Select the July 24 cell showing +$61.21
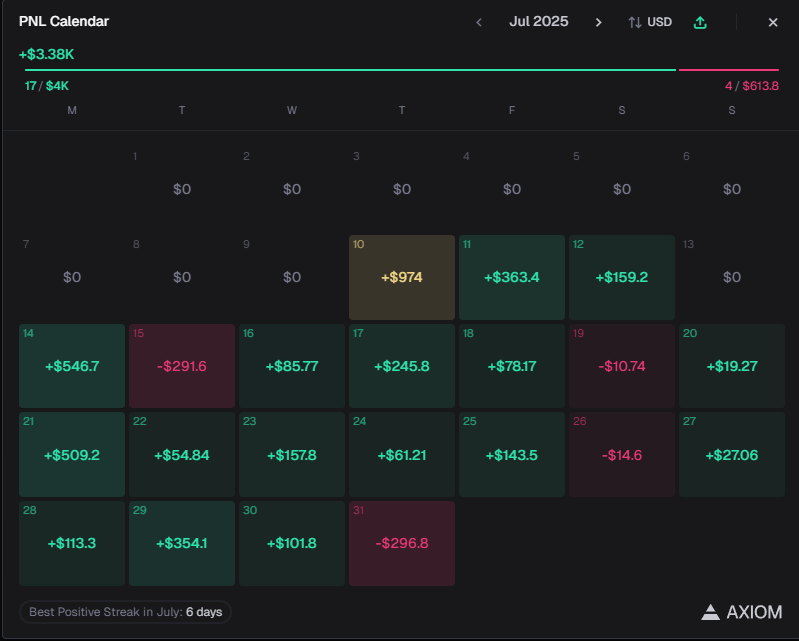The image size is (799, 641). pos(402,455)
